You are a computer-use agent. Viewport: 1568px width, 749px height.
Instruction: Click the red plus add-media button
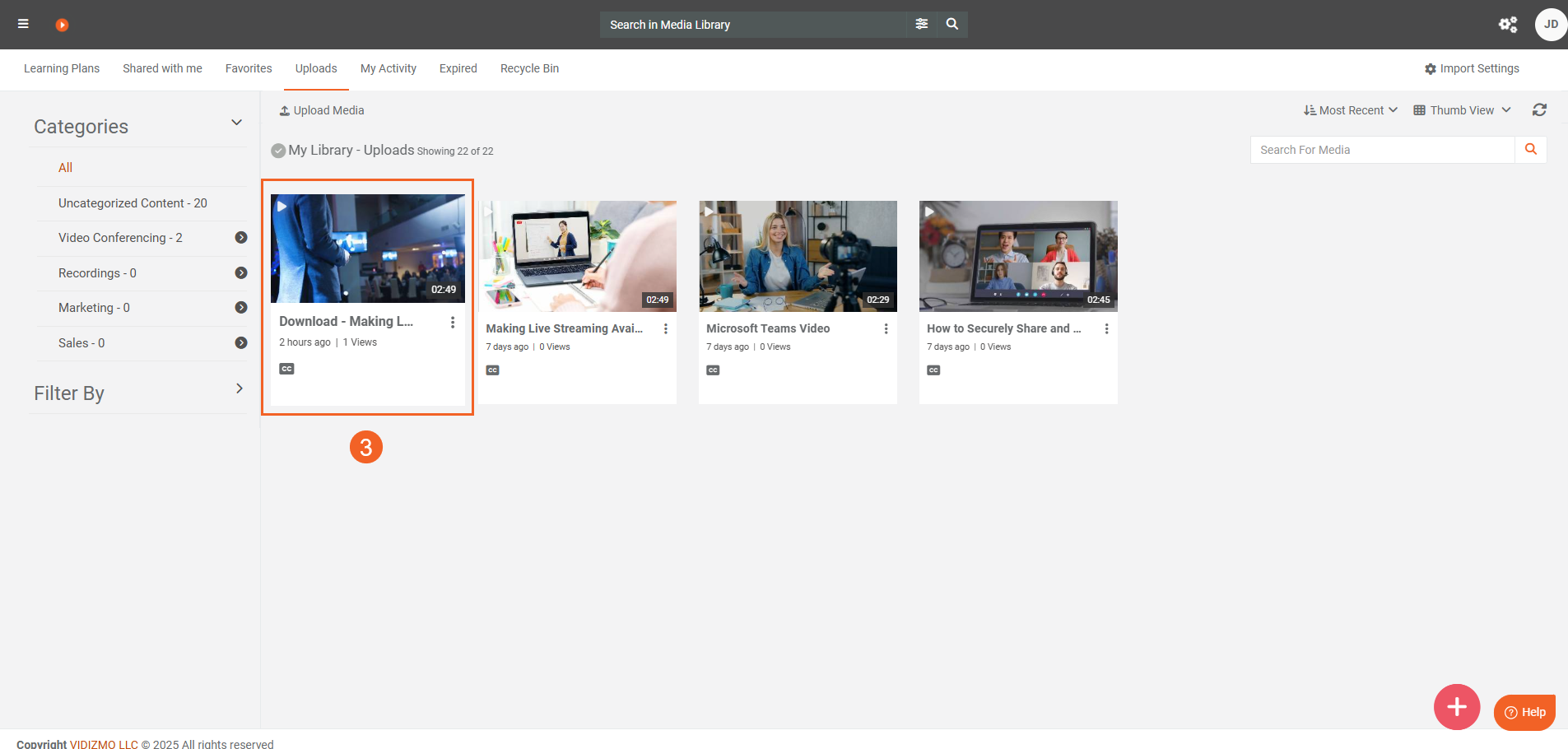click(x=1456, y=706)
